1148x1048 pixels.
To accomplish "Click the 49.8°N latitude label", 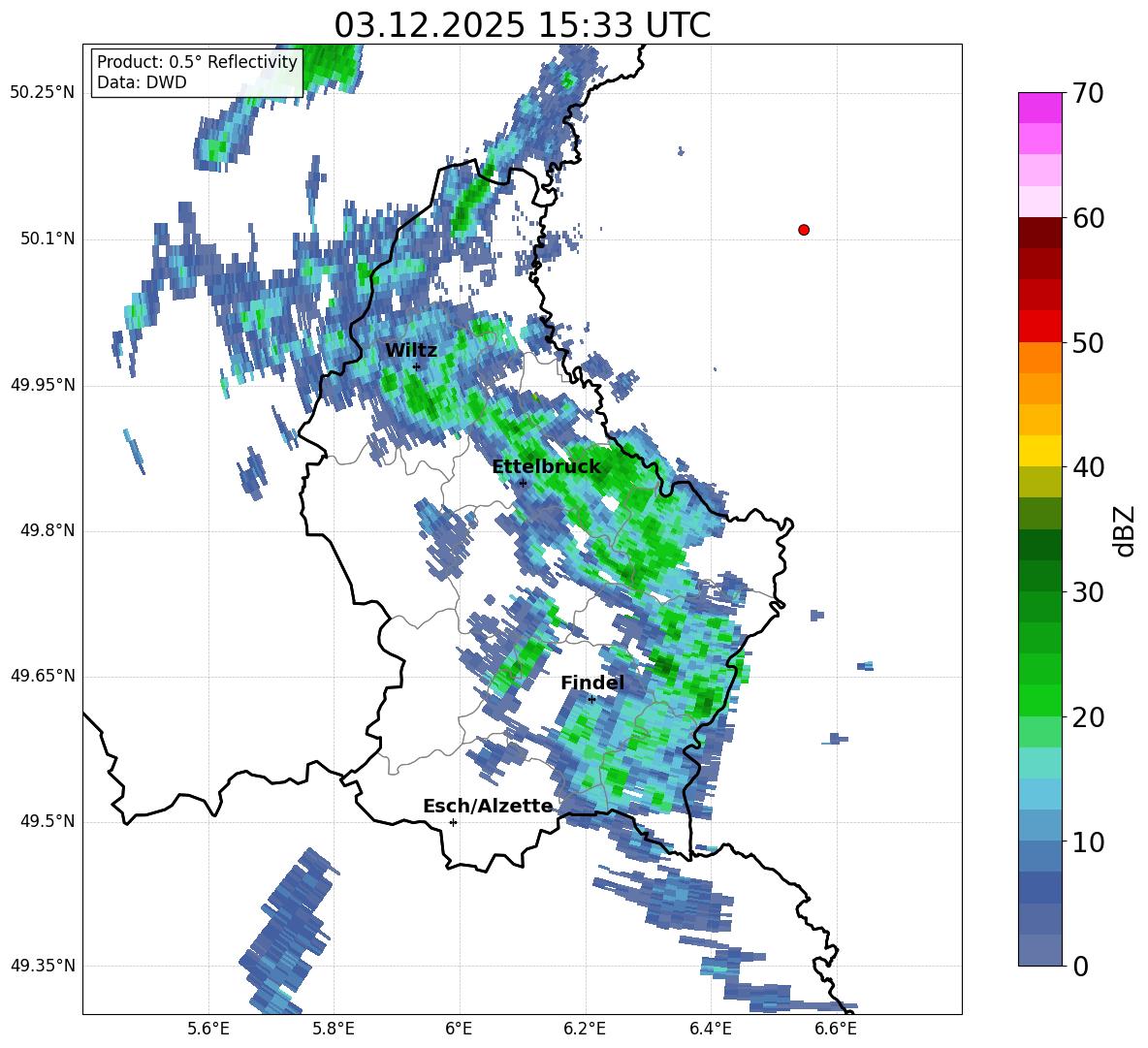I will click(x=48, y=530).
